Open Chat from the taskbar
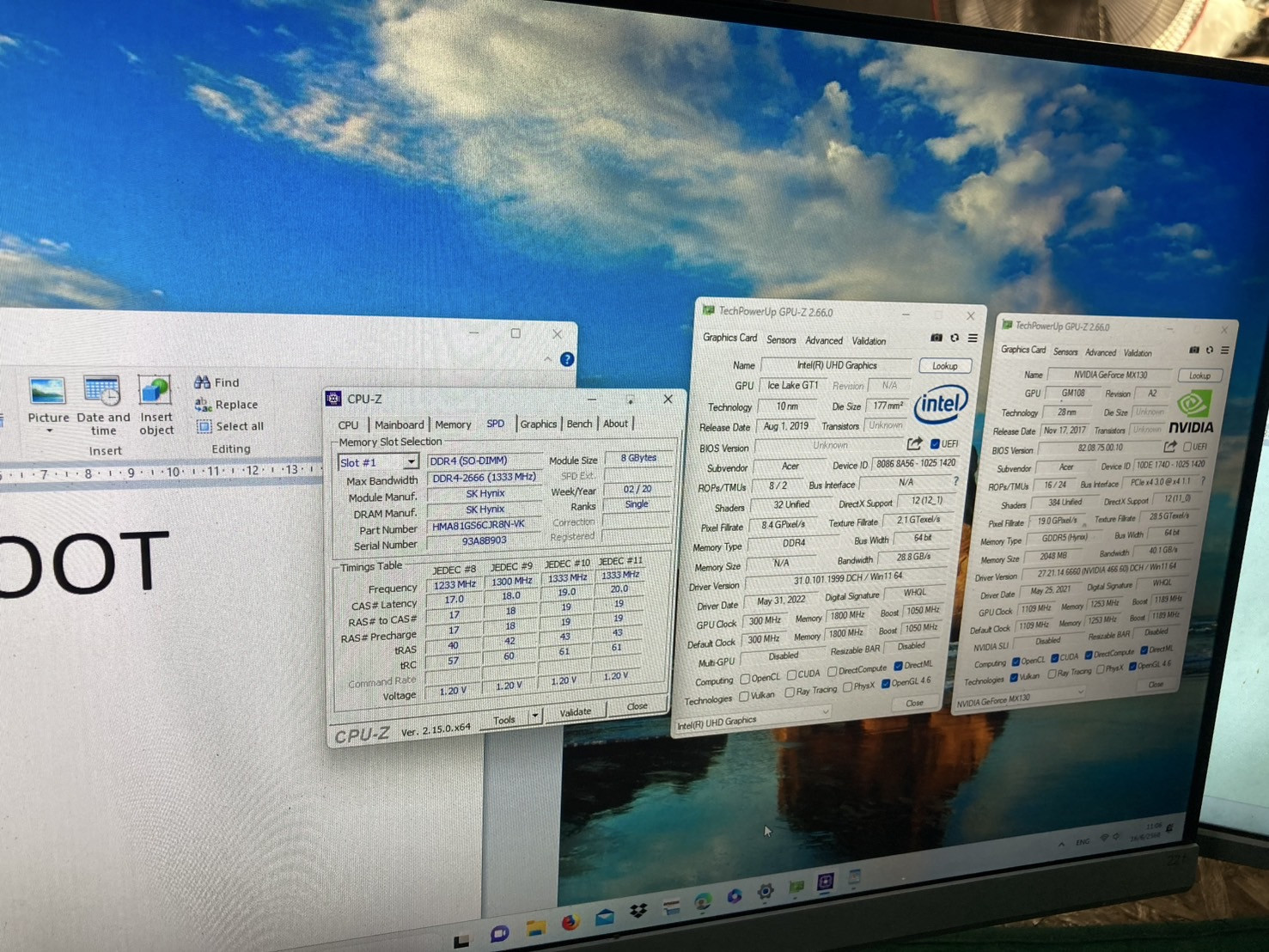Screen dimensions: 1269x952 (499, 934)
